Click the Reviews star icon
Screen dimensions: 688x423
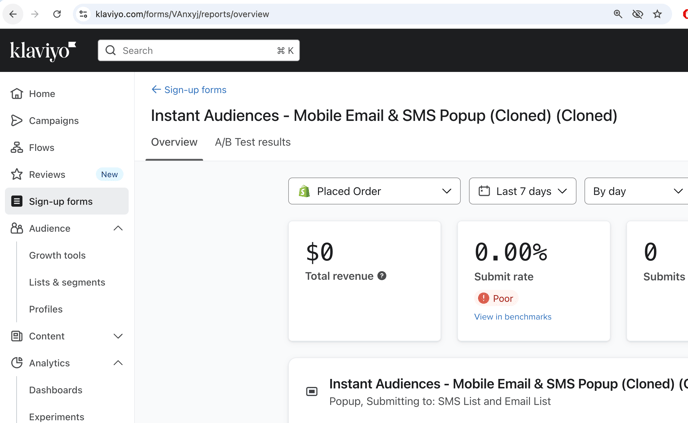click(x=17, y=174)
